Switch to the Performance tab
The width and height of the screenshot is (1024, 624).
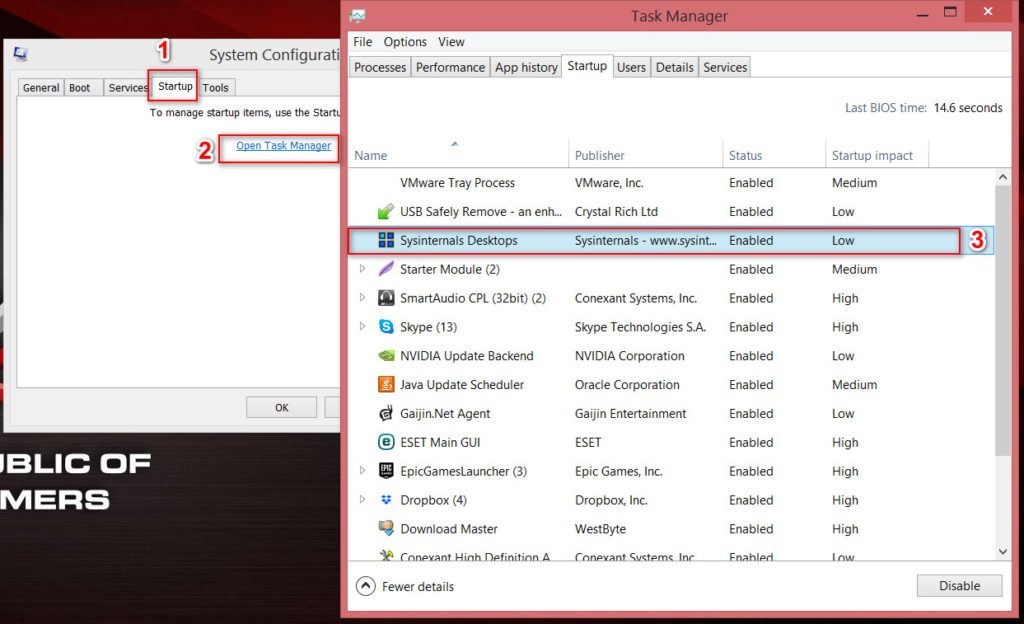tap(451, 67)
